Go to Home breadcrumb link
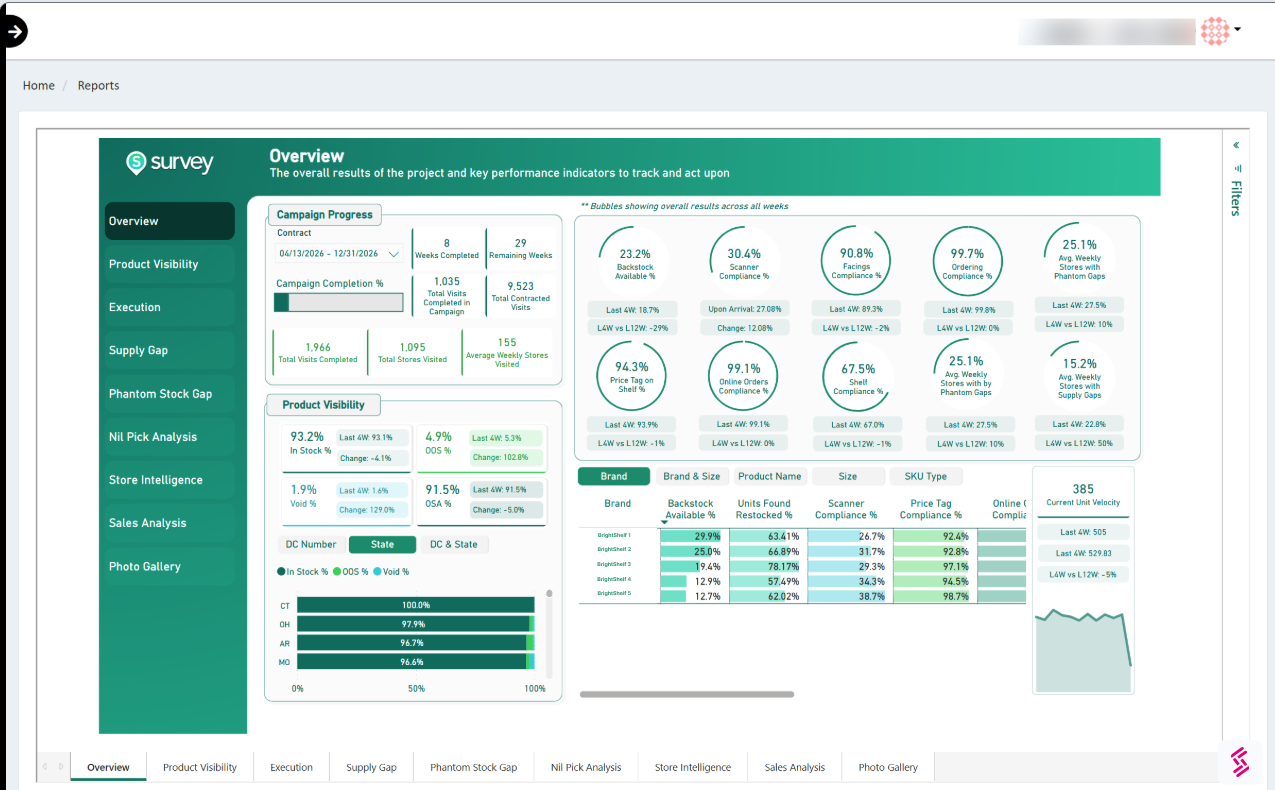 point(39,85)
